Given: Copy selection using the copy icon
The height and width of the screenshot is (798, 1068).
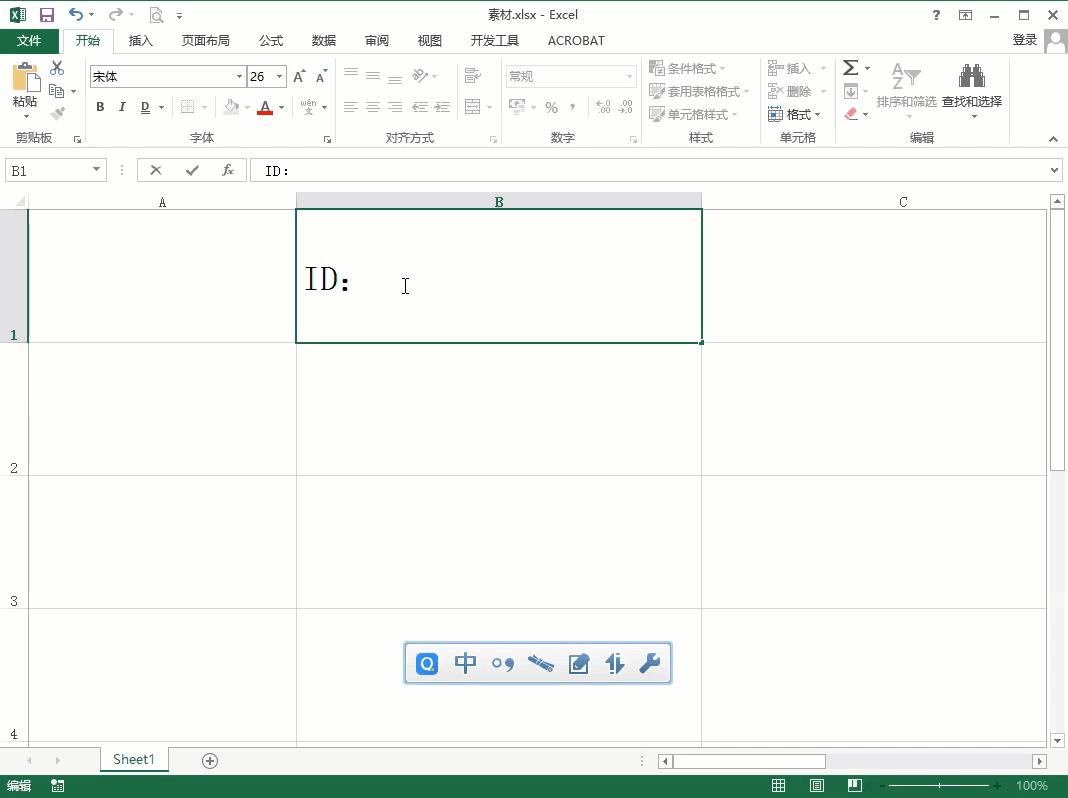Looking at the screenshot, I should [x=57, y=91].
